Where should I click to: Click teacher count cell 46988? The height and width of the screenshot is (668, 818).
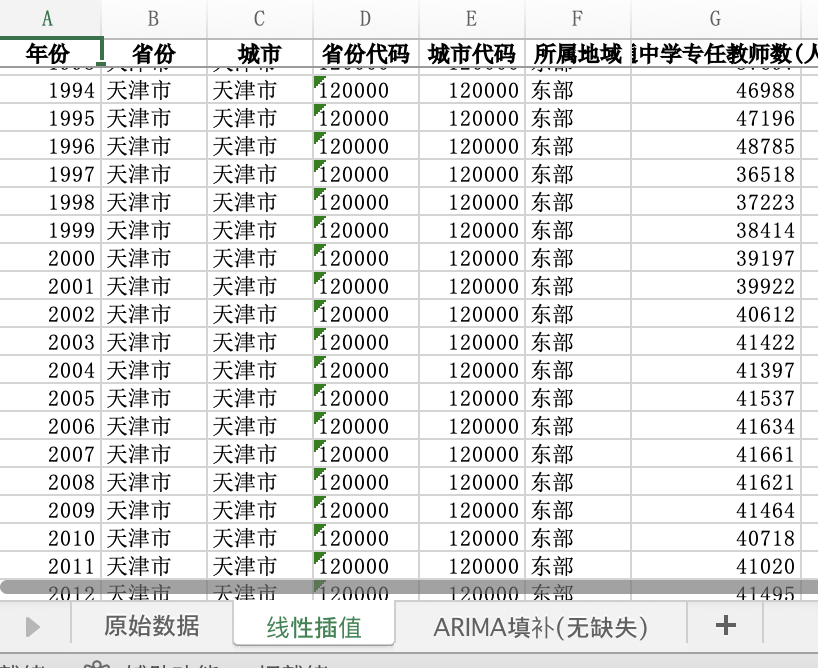tap(716, 90)
